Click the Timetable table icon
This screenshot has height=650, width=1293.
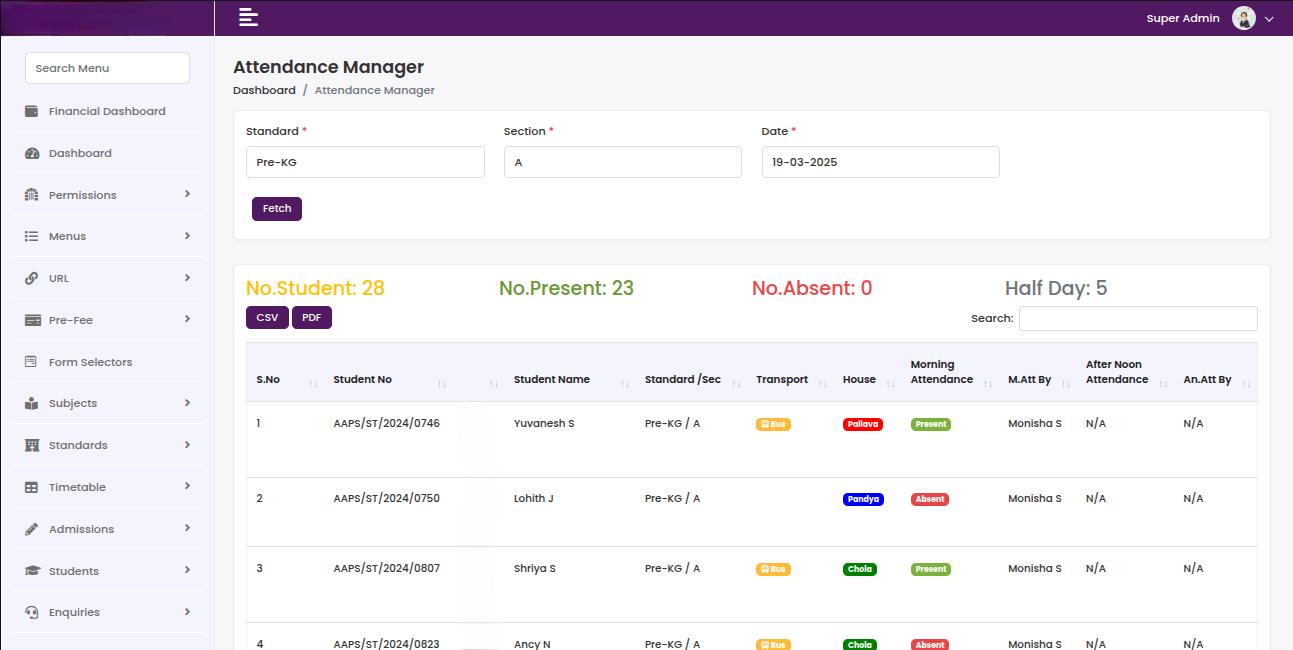click(31, 487)
